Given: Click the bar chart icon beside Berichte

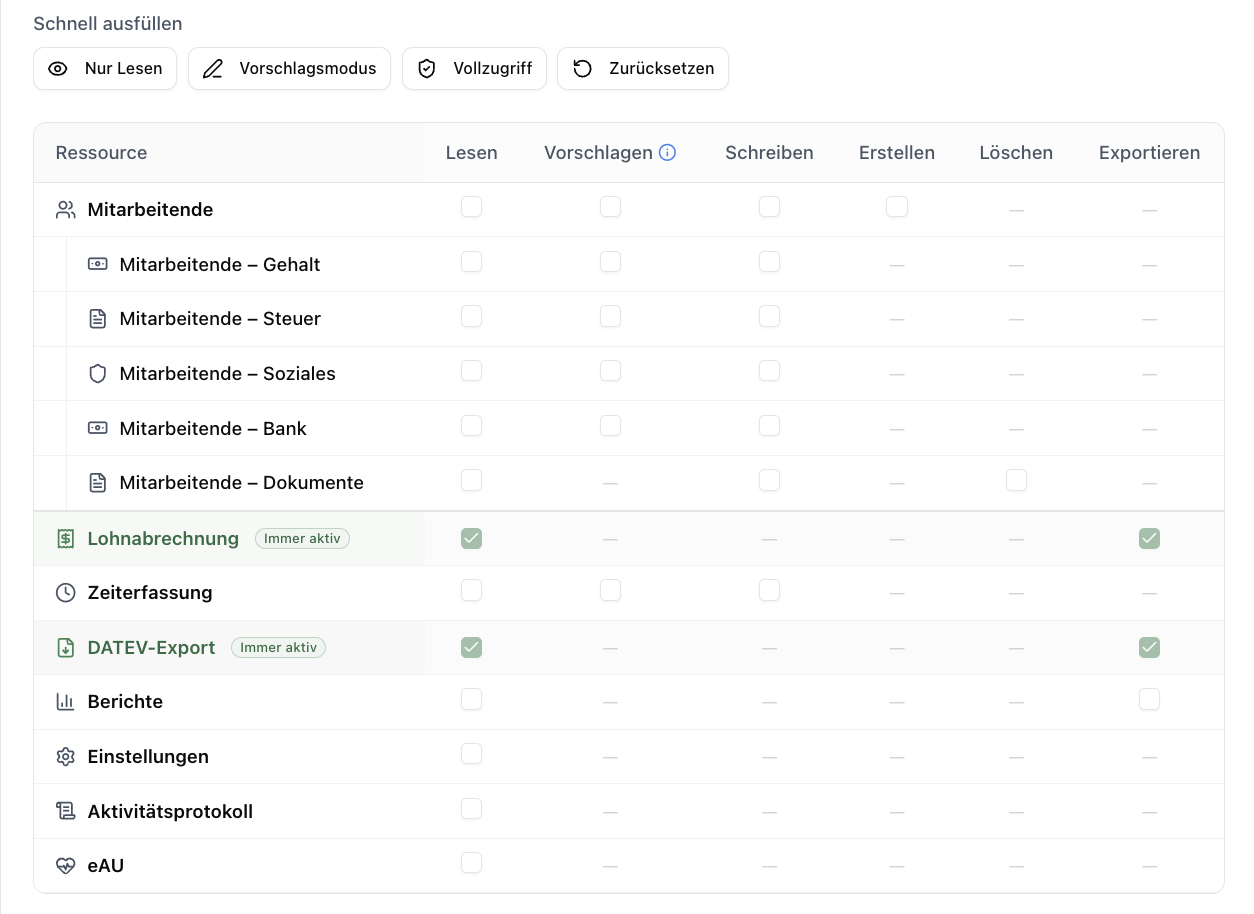Looking at the screenshot, I should coord(66,702).
